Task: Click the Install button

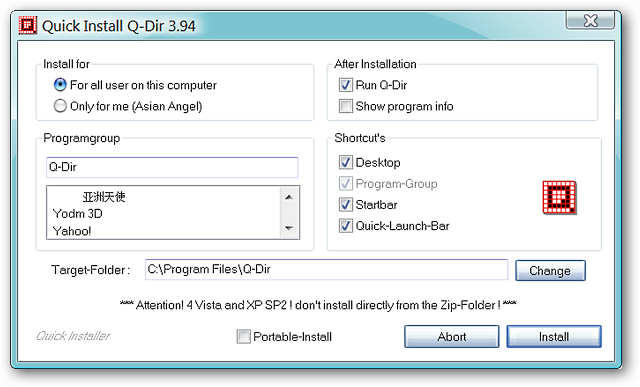Action: pyautogui.click(x=554, y=337)
